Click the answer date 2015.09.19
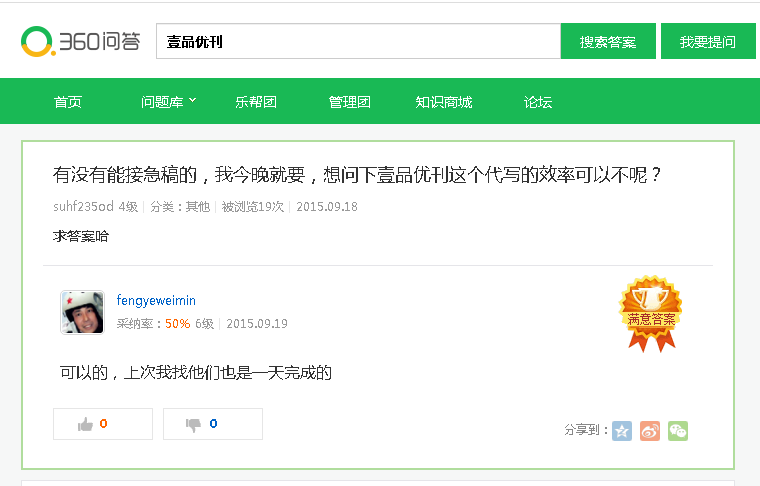Screen dimensions: 760x486 tap(257, 324)
